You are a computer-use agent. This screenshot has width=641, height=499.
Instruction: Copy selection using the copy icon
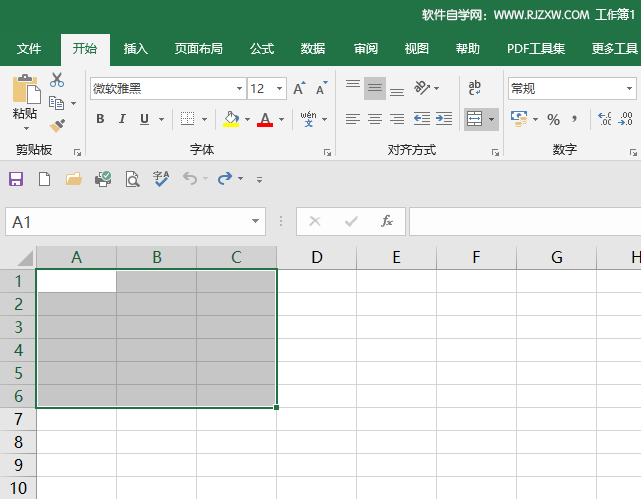(56, 103)
